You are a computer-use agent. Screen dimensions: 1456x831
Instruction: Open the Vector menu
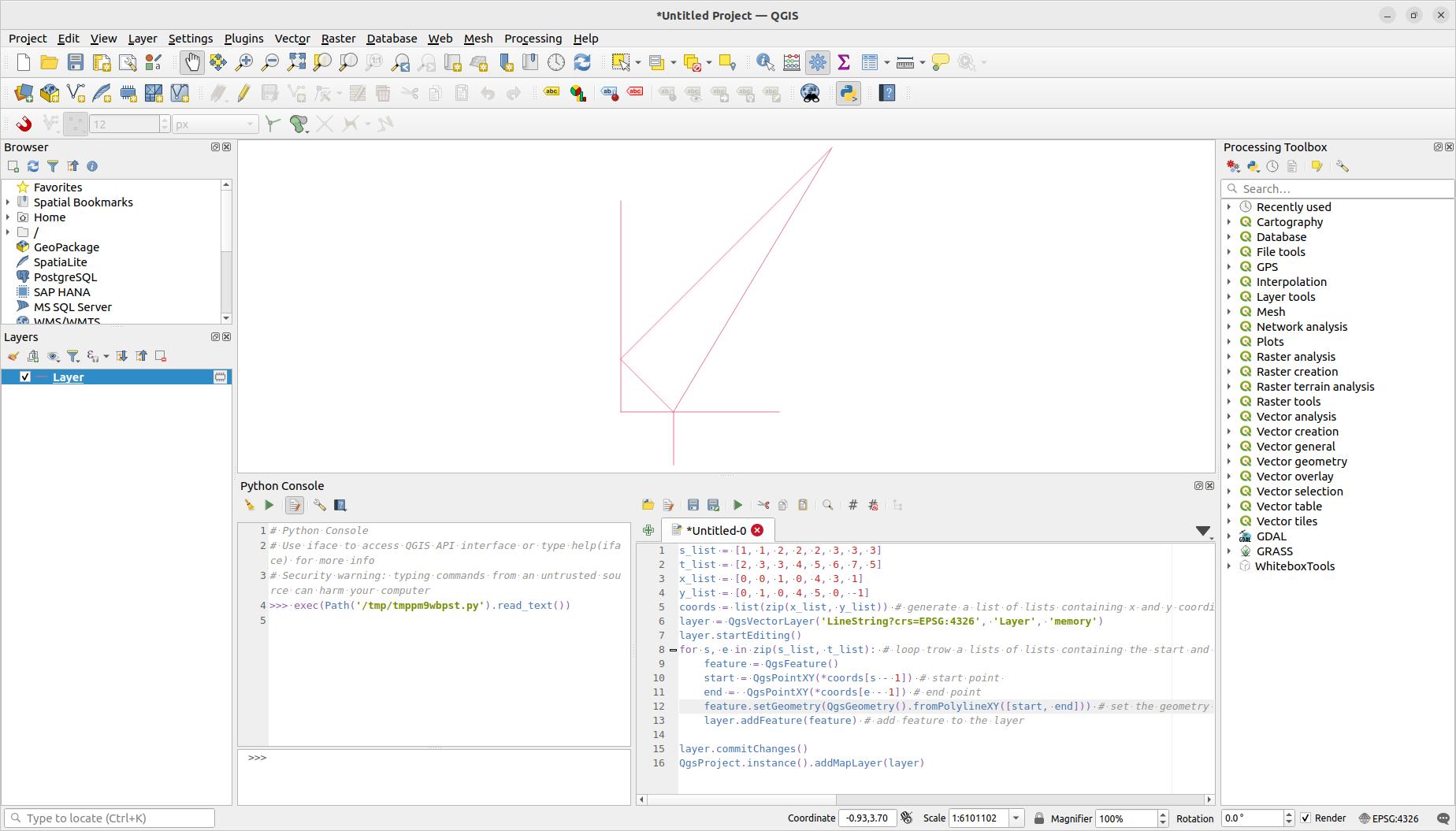coord(292,38)
